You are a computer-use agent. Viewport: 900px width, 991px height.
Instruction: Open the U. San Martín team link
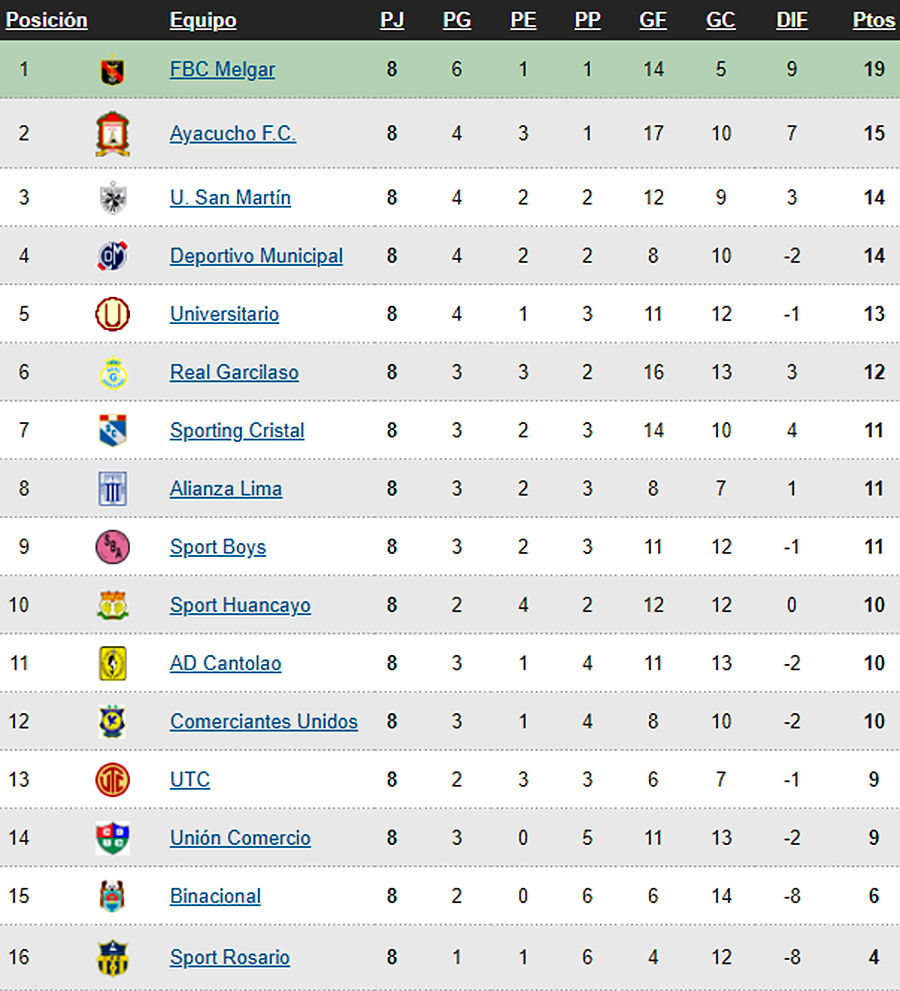tap(231, 198)
